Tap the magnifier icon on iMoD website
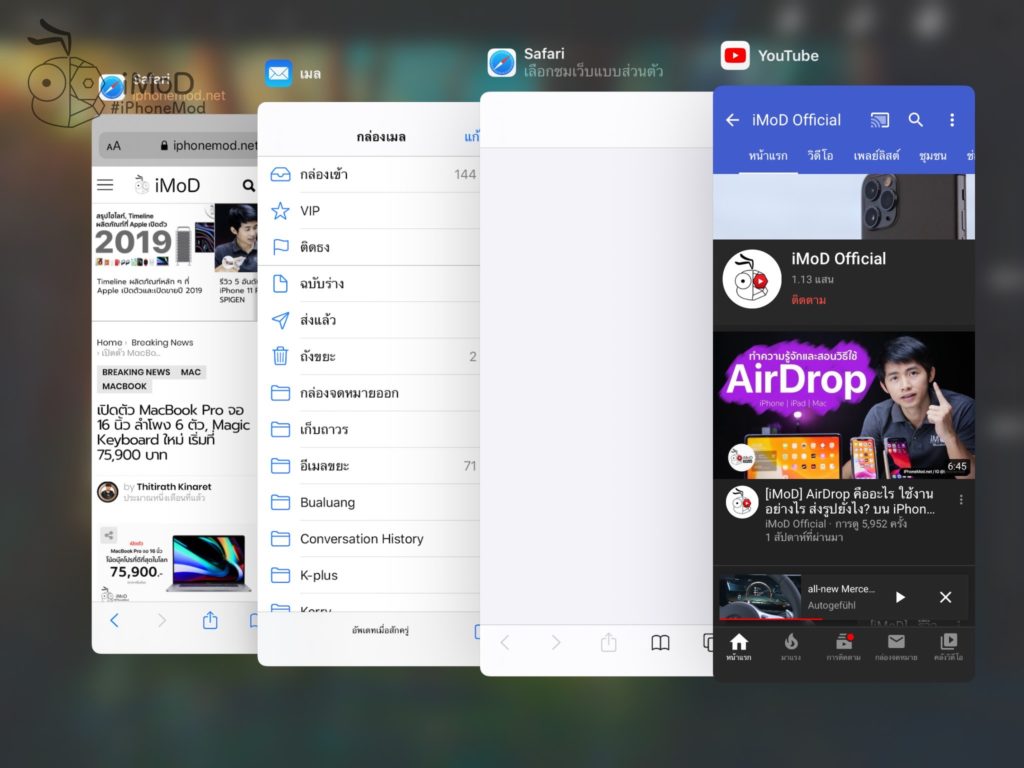The image size is (1024, 768). pos(248,186)
